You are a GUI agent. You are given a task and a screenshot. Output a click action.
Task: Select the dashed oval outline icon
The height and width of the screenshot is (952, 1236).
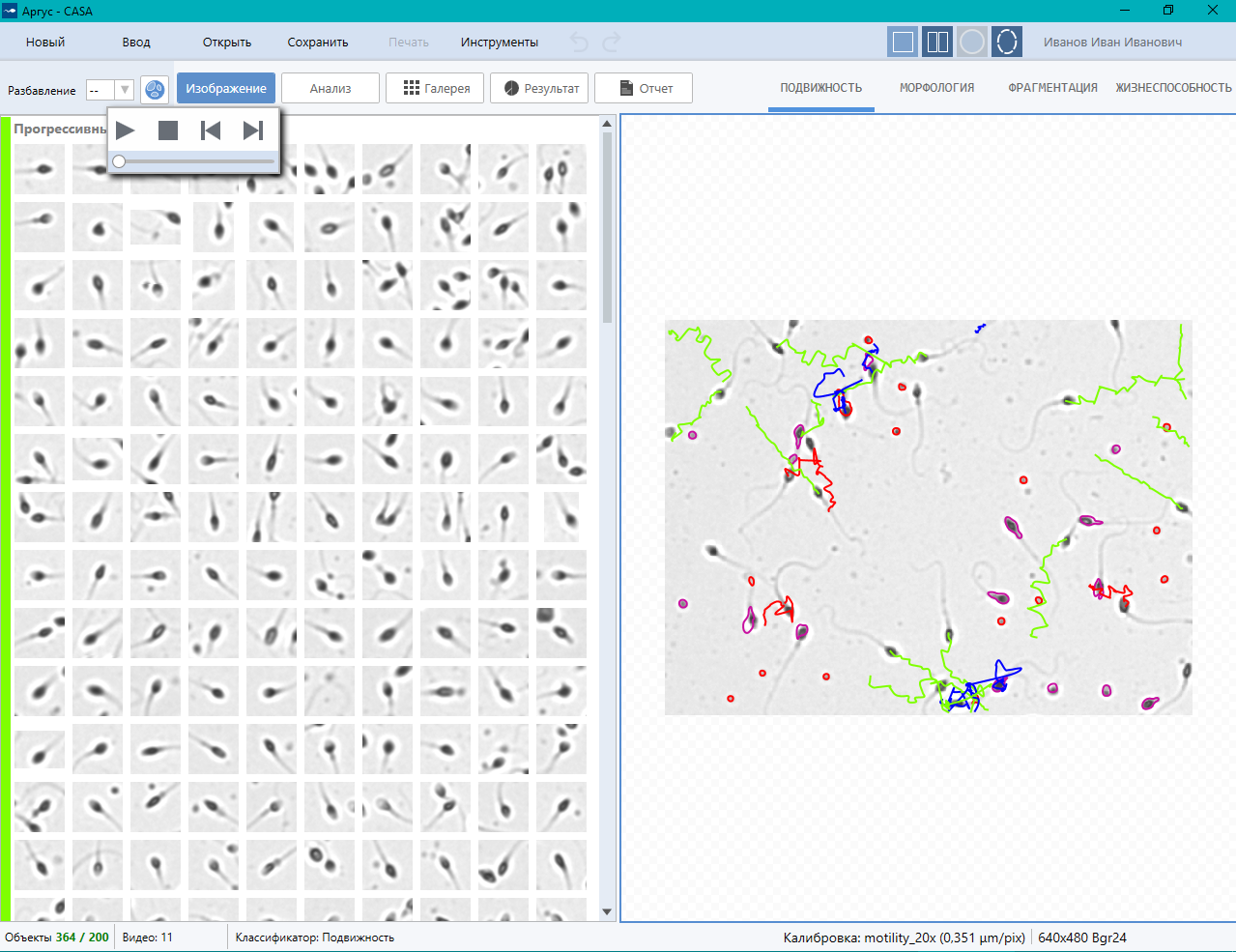point(1007,43)
